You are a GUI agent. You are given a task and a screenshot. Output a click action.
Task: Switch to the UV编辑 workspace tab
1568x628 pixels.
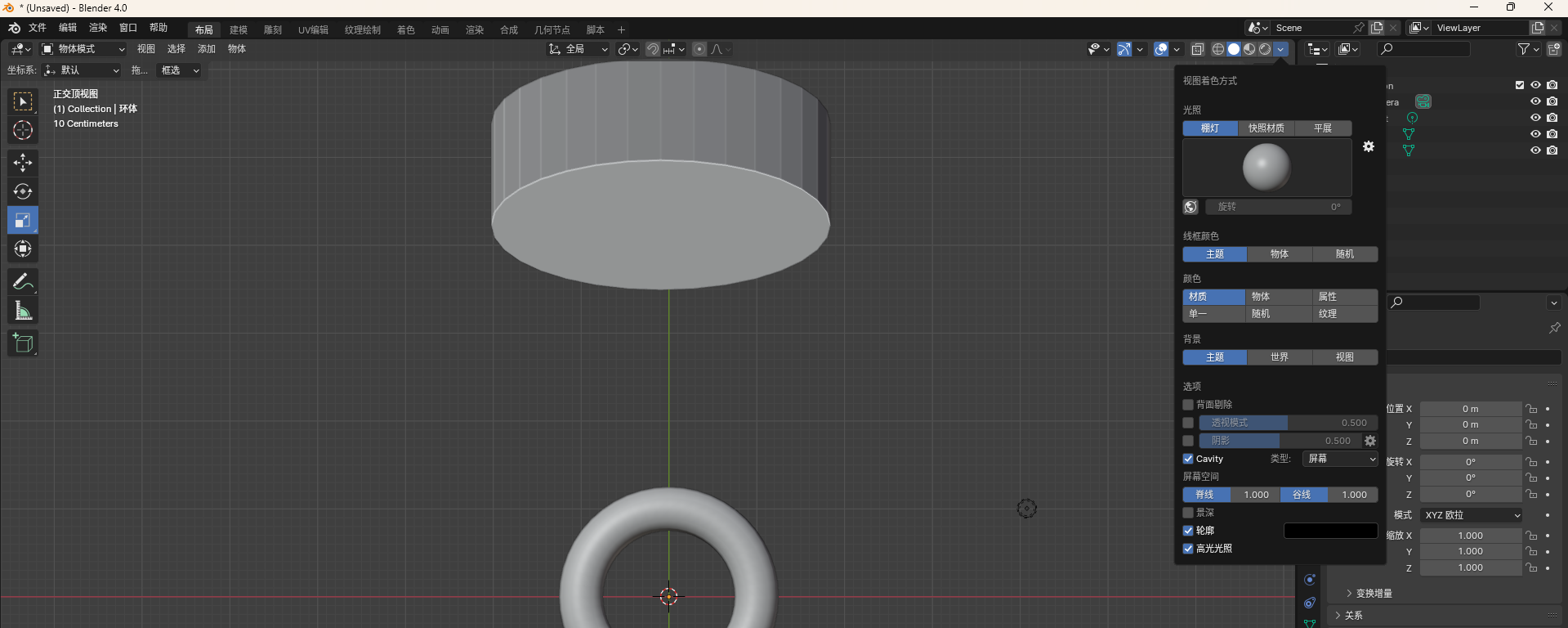click(313, 30)
